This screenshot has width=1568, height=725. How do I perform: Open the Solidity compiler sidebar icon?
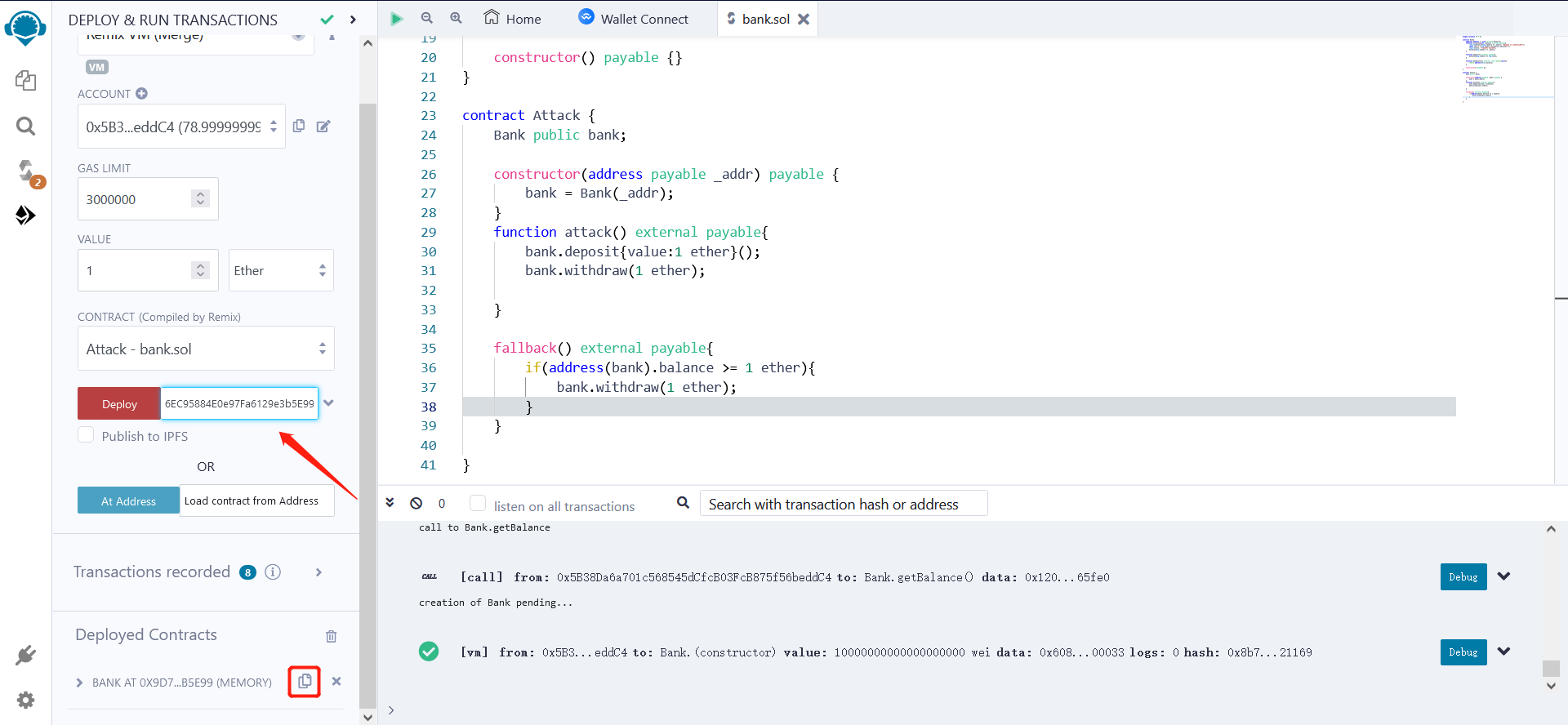pyautogui.click(x=27, y=171)
